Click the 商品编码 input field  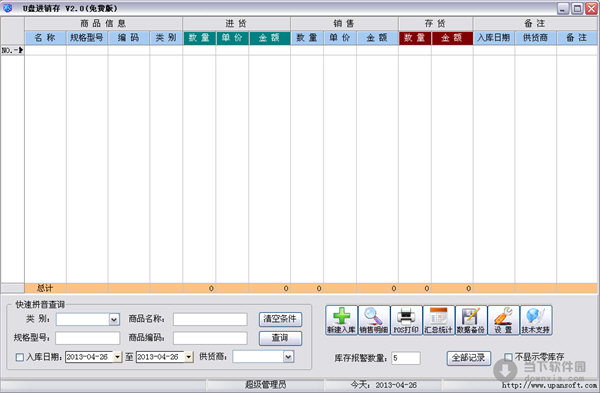pyautogui.click(x=210, y=338)
